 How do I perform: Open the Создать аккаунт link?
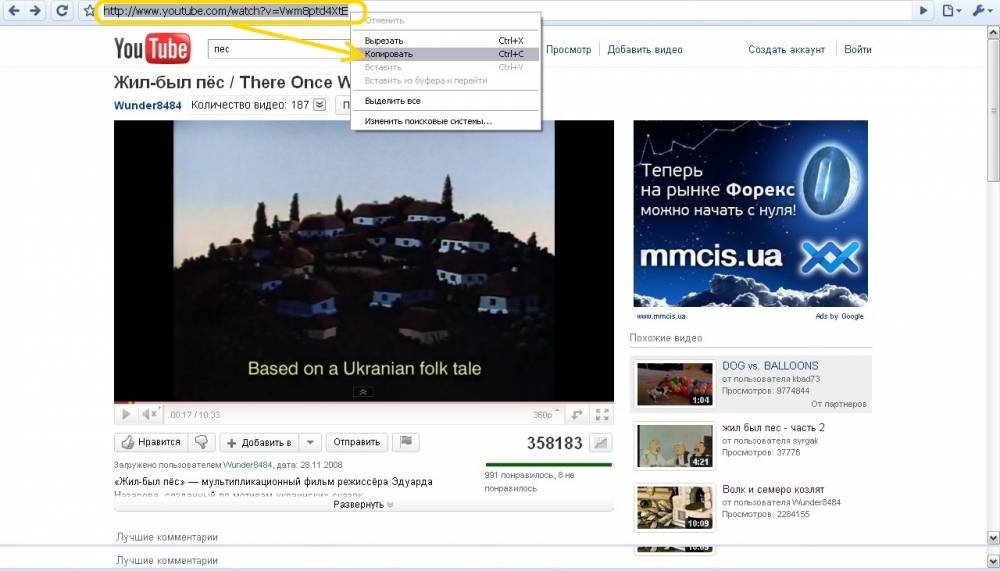coord(786,50)
